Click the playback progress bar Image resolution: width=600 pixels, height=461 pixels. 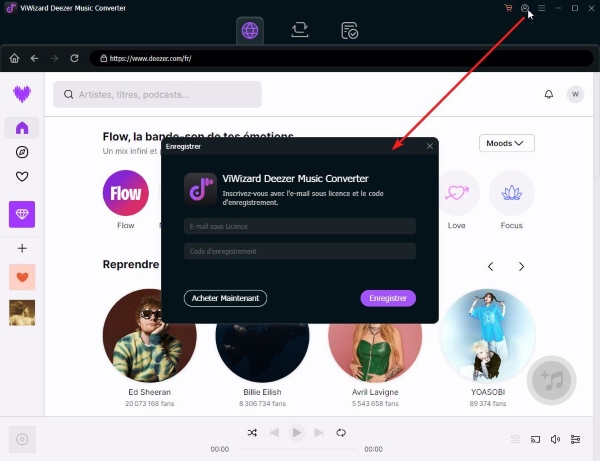pyautogui.click(x=297, y=449)
